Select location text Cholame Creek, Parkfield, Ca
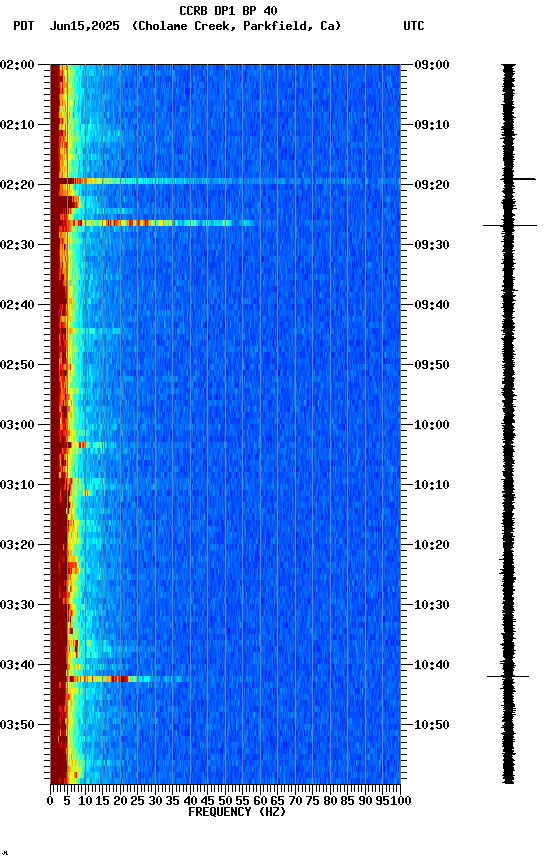Viewport: 552px width, 864px height. tap(236, 26)
